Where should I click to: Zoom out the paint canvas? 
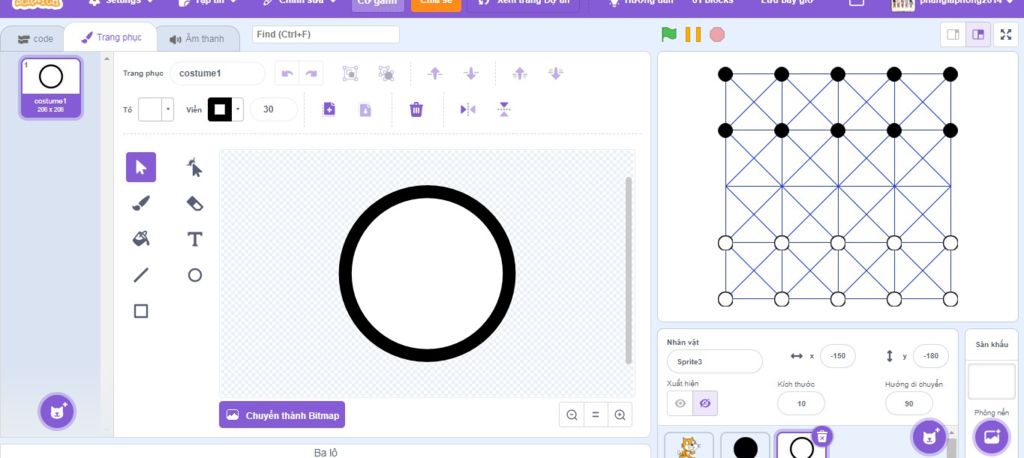572,415
